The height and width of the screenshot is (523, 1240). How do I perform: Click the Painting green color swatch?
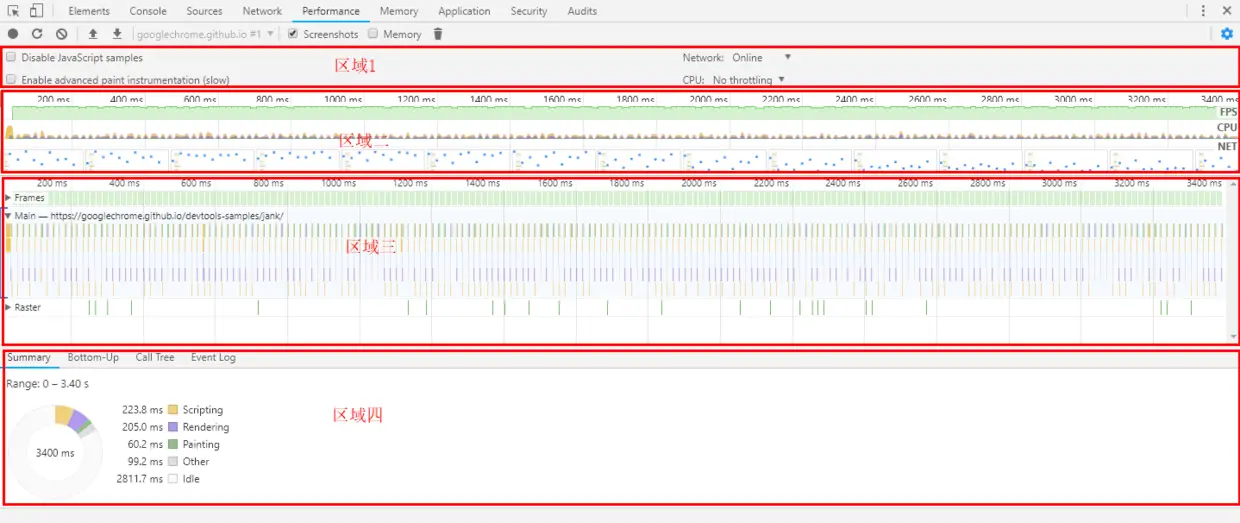(x=173, y=444)
